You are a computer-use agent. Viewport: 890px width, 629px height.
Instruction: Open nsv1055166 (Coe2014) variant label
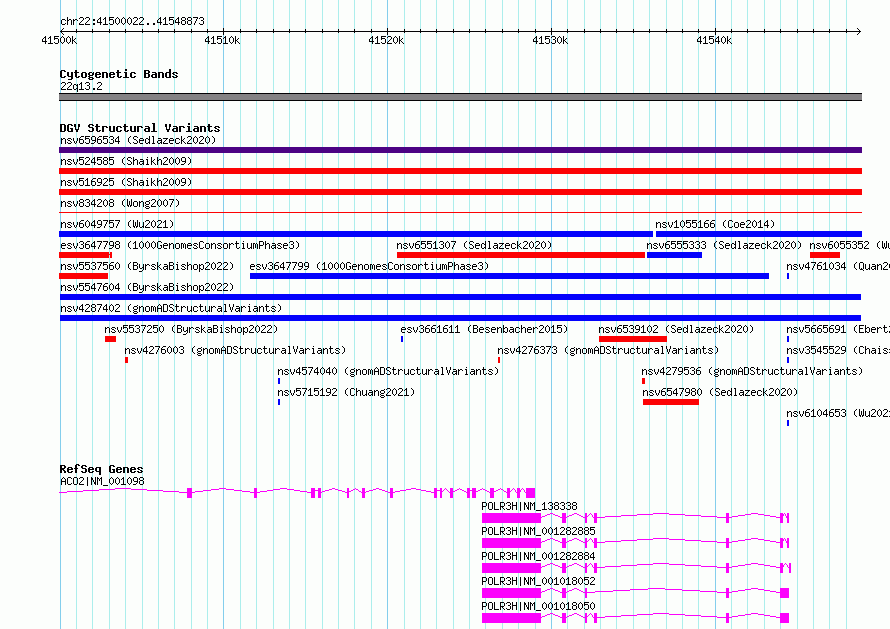(x=714, y=224)
